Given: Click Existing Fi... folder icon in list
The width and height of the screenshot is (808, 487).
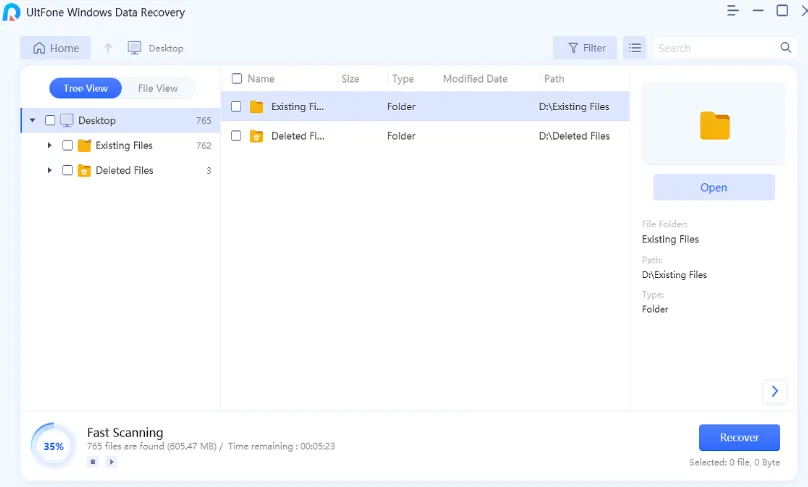Looking at the screenshot, I should point(256,107).
